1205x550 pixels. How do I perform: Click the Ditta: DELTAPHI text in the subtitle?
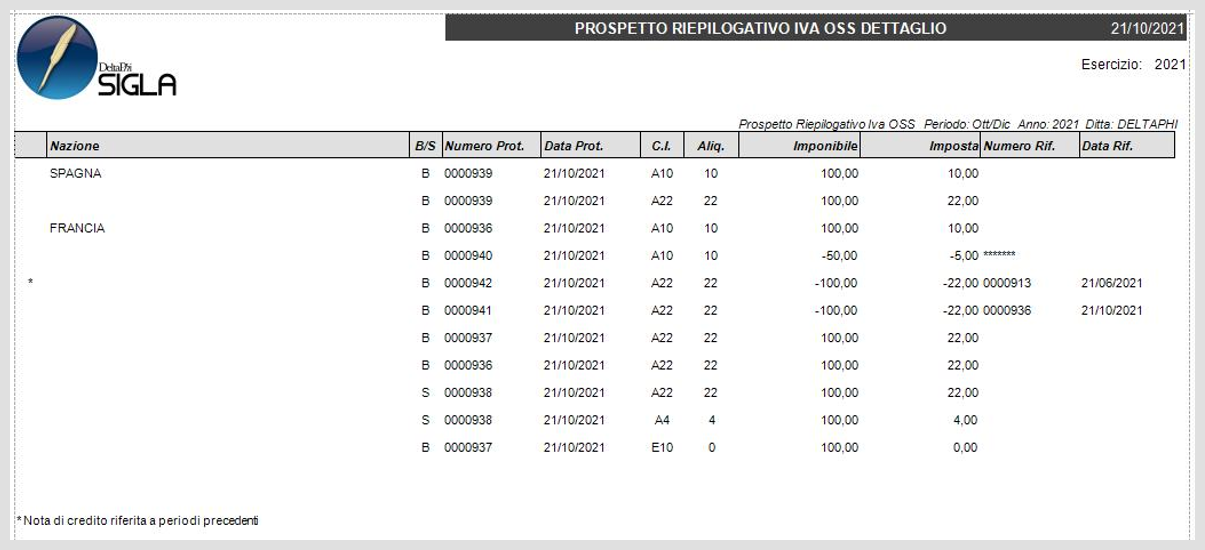(1132, 124)
